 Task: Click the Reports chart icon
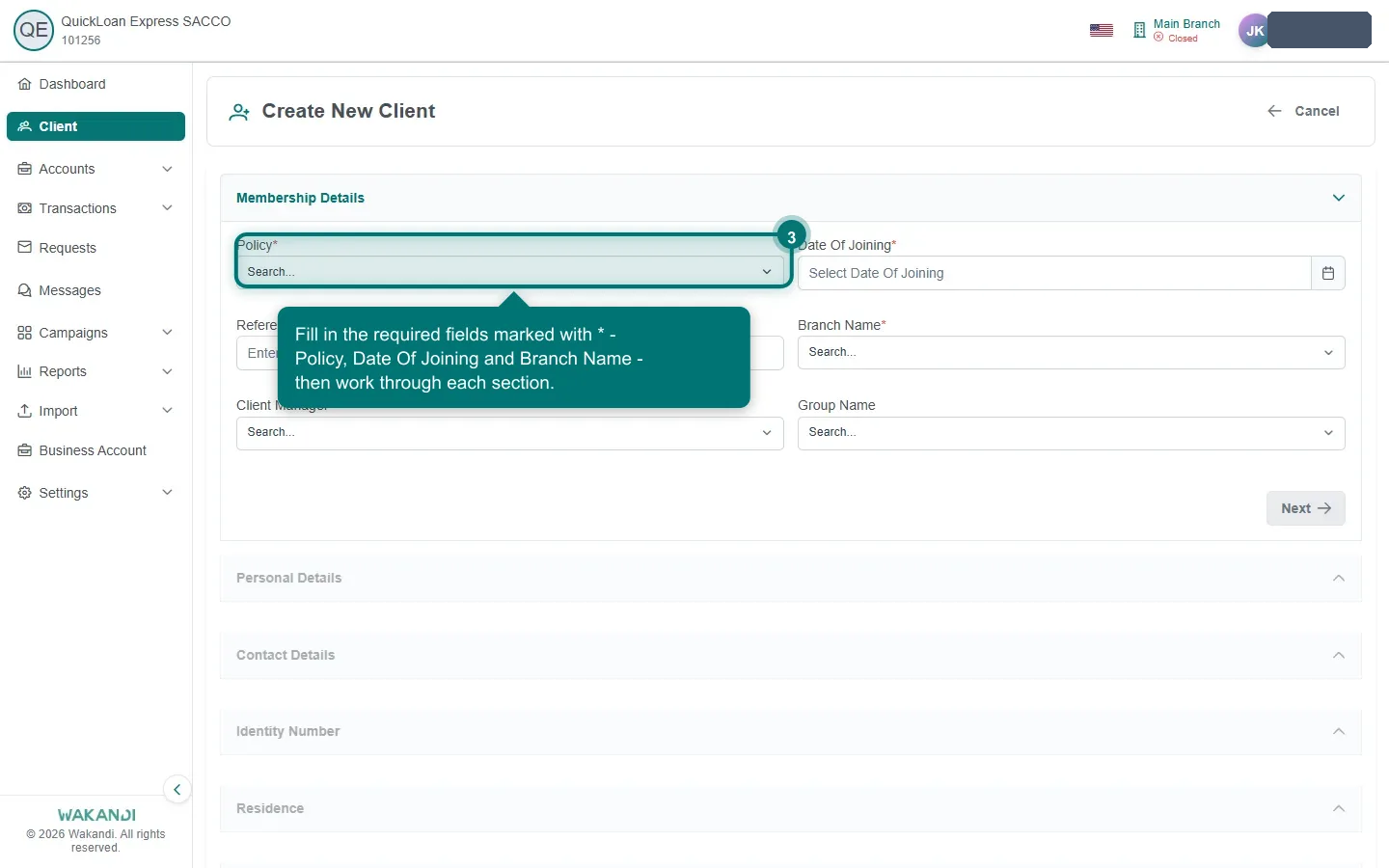coord(25,371)
